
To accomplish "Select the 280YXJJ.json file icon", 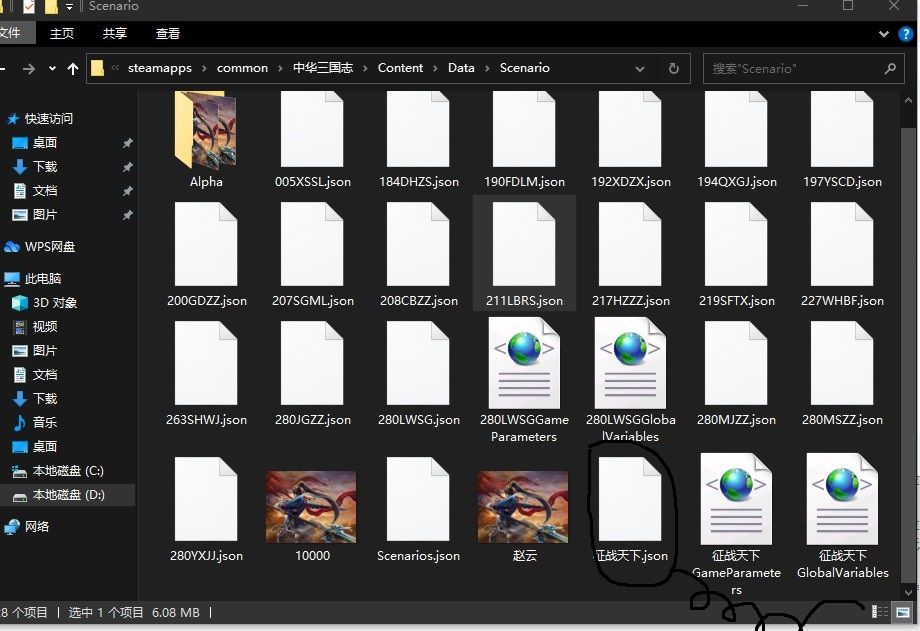I will (206, 499).
